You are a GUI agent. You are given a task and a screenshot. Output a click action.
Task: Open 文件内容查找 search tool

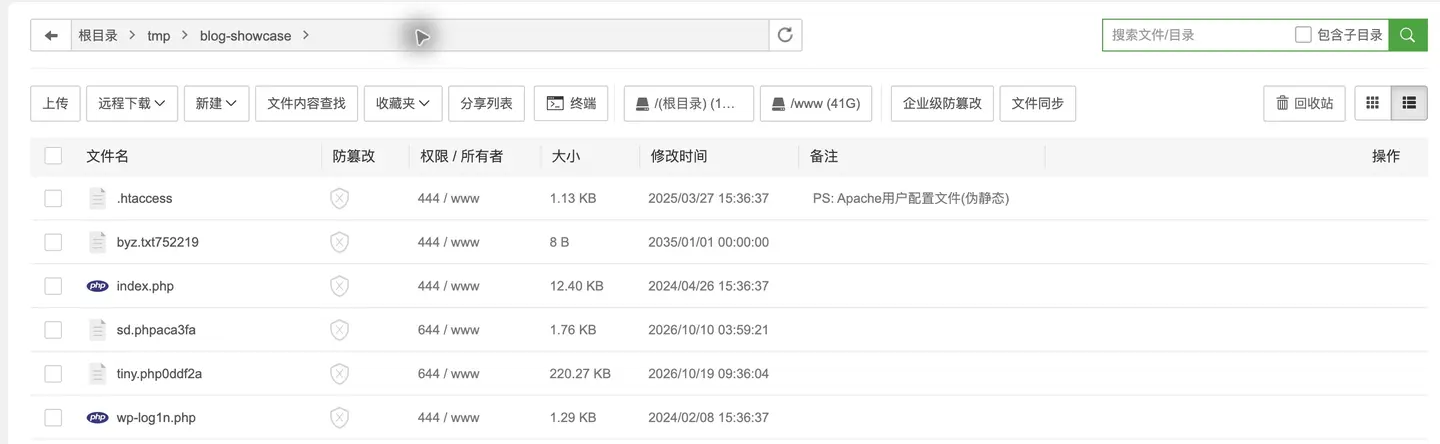(307, 103)
